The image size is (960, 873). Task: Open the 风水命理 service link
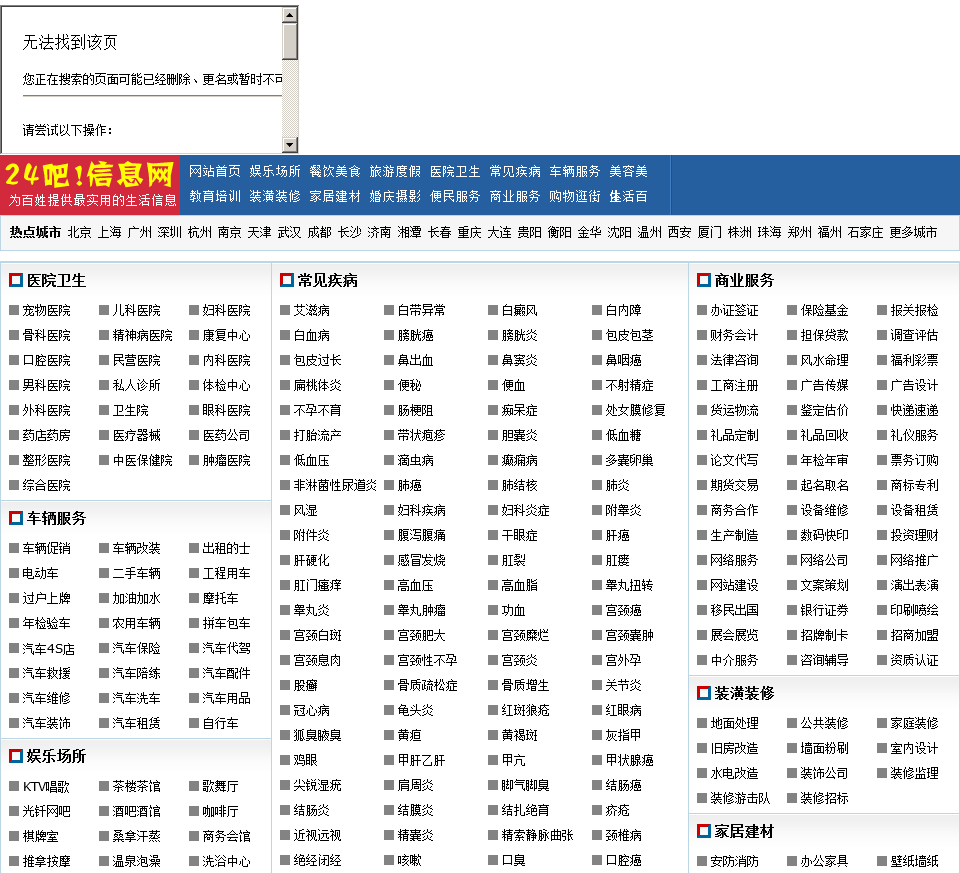click(824, 361)
